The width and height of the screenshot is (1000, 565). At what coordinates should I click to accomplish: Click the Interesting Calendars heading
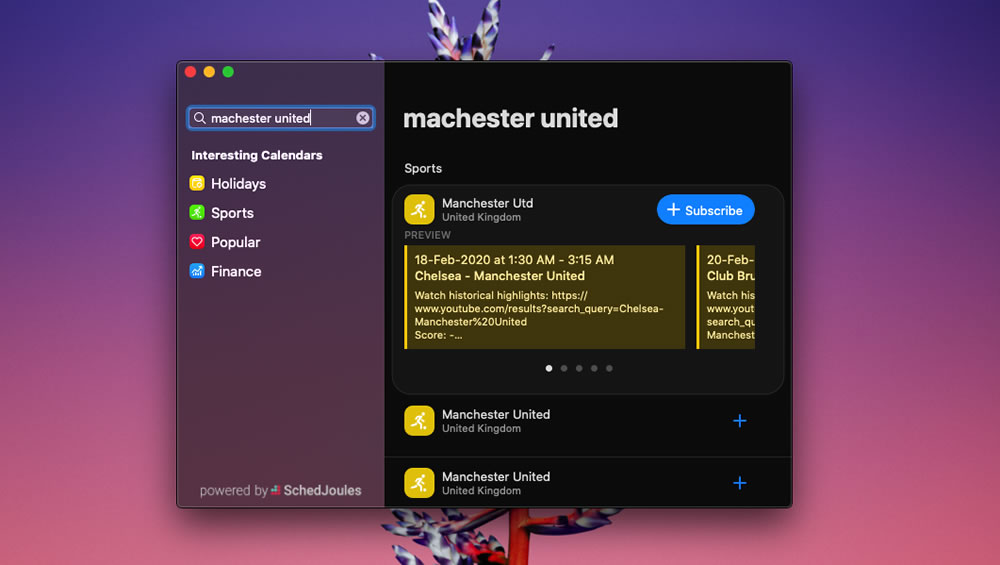(x=257, y=155)
